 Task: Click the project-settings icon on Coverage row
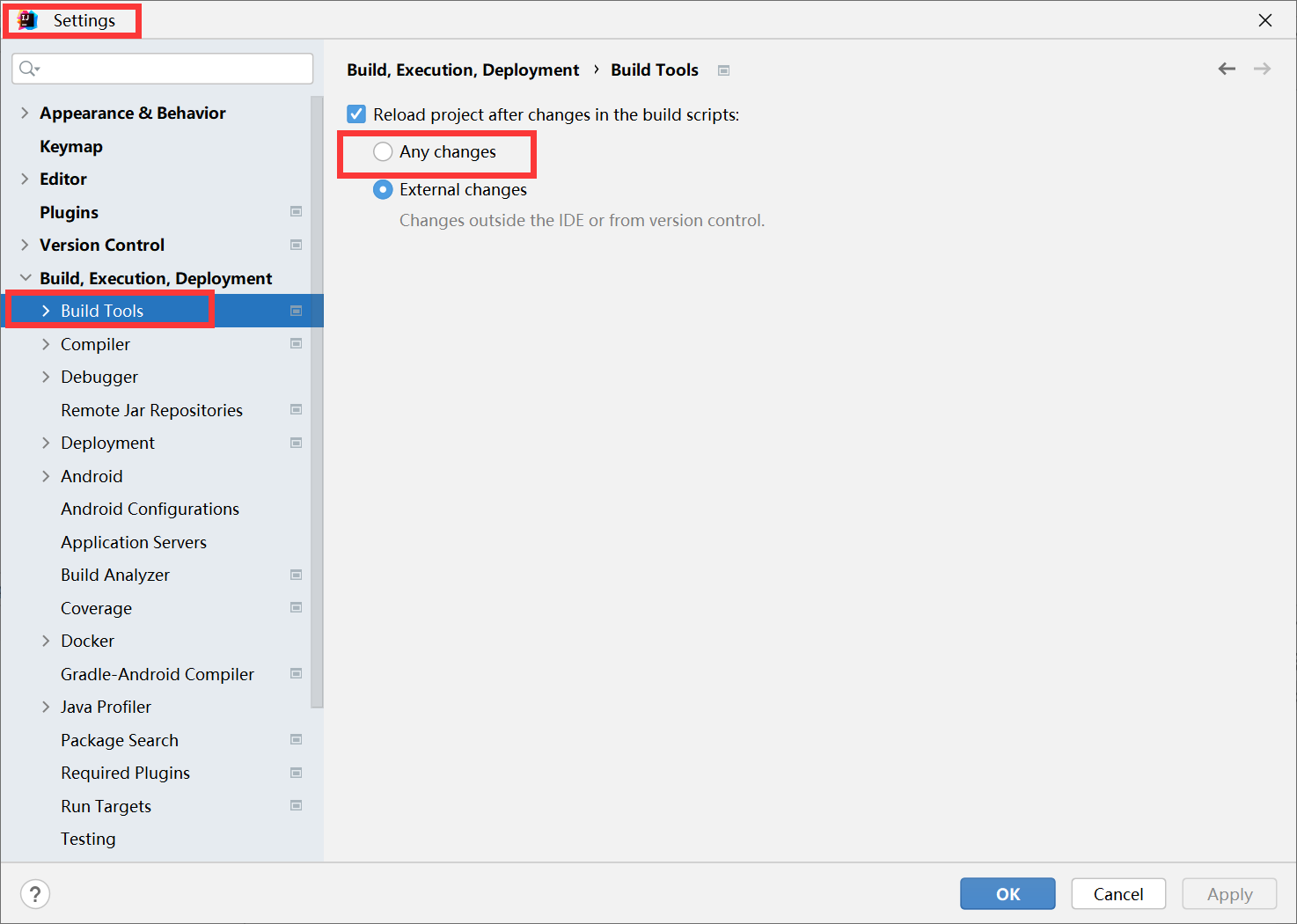[297, 607]
